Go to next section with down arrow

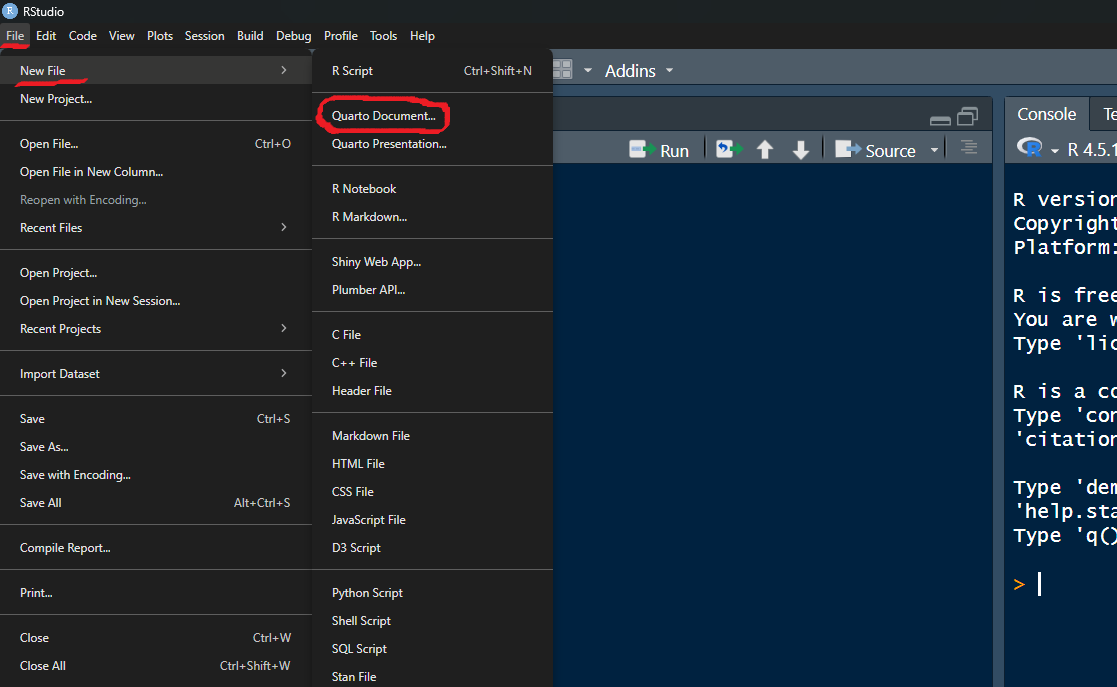click(x=800, y=150)
